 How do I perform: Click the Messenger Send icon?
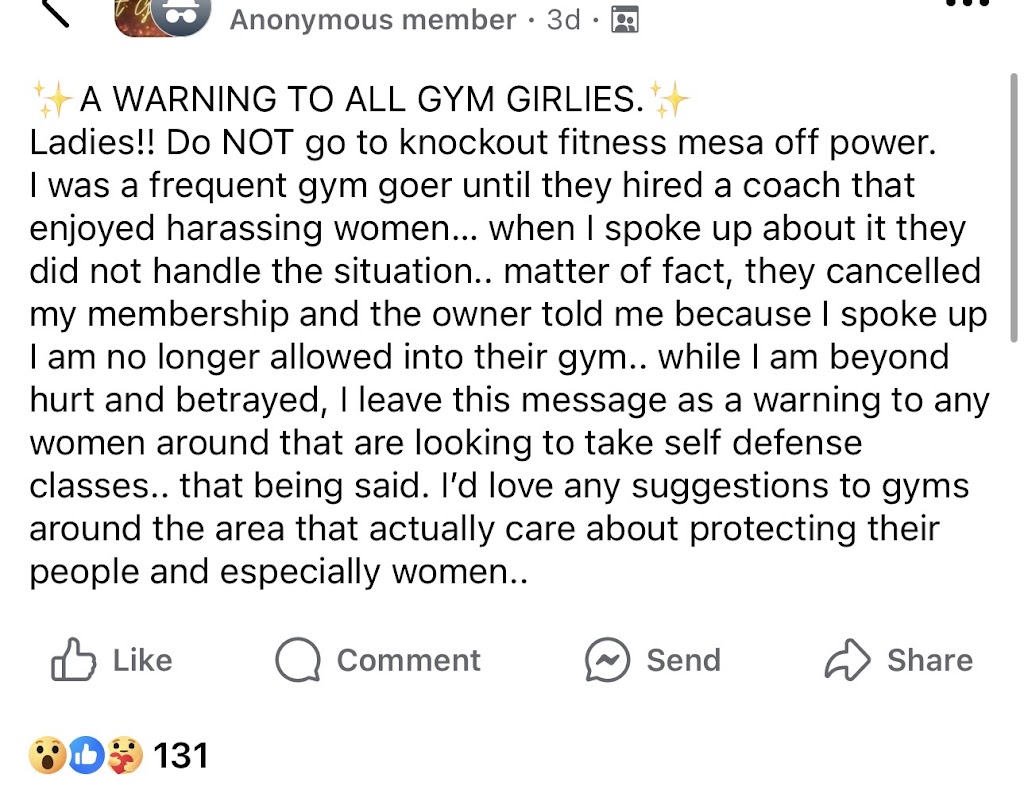click(608, 660)
